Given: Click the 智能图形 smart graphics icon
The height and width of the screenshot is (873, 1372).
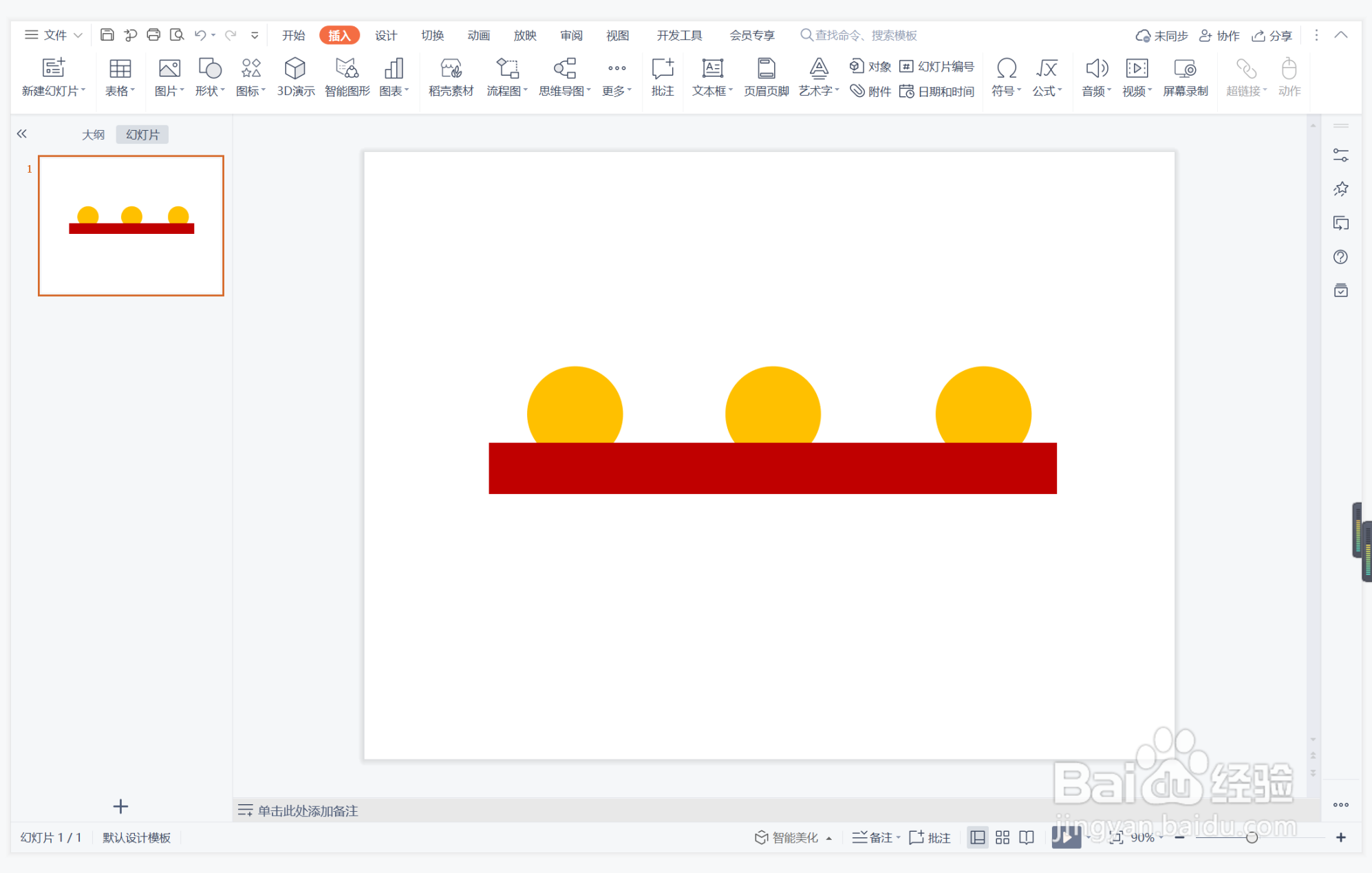Looking at the screenshot, I should (347, 76).
